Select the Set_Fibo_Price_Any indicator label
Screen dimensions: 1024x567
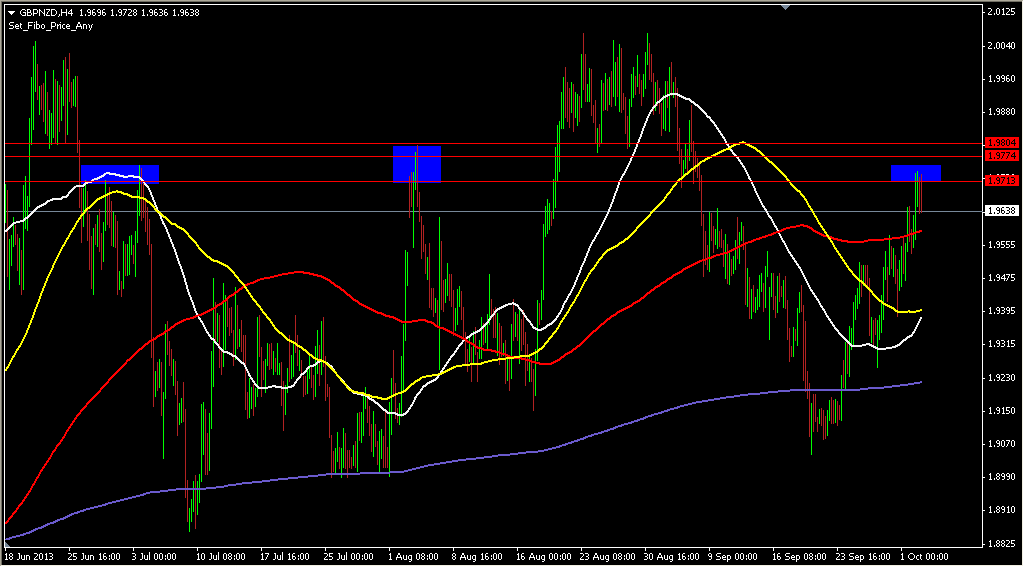point(49,26)
